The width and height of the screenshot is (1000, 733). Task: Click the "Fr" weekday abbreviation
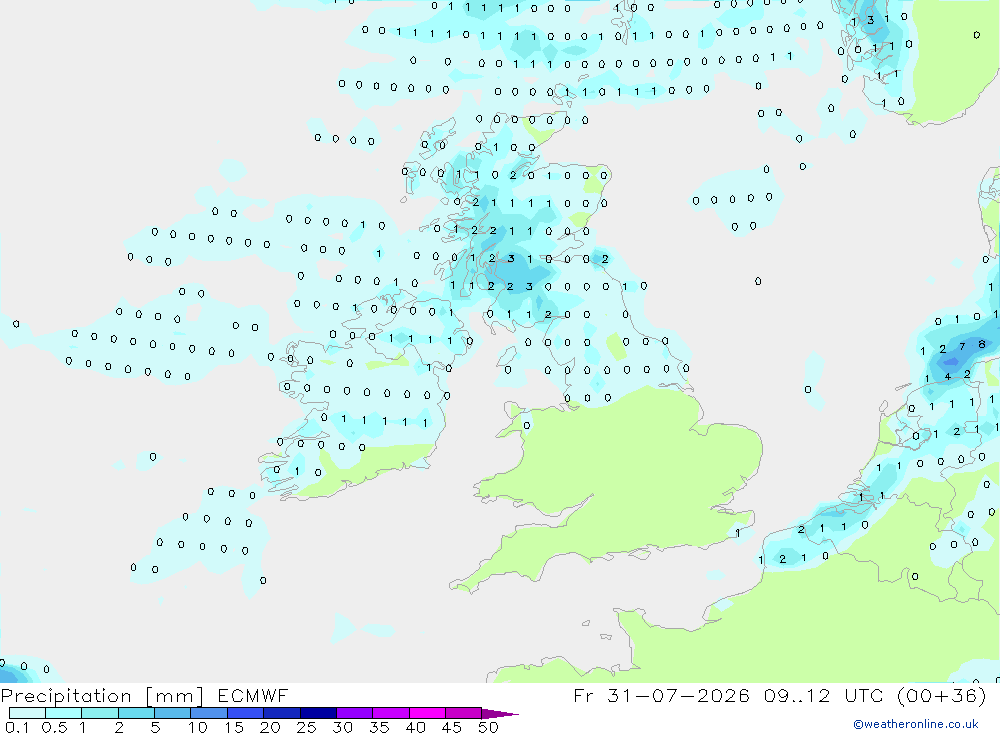(x=583, y=695)
